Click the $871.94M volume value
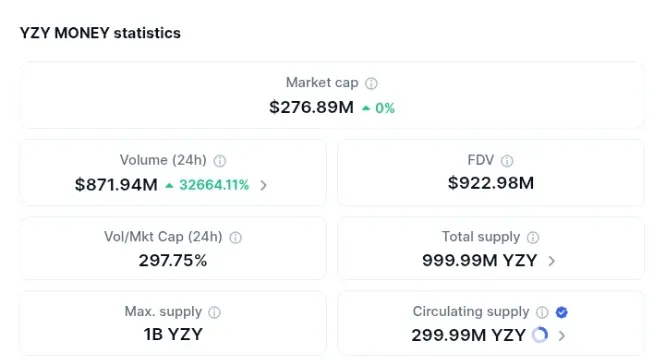Screen dimensions: 665x361 [116, 185]
